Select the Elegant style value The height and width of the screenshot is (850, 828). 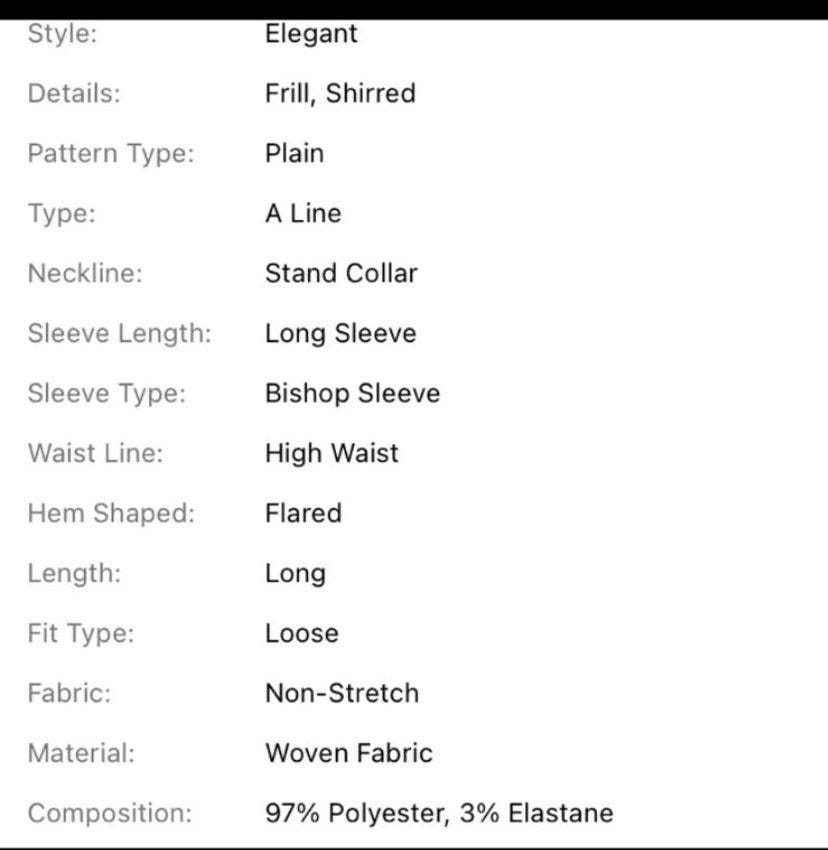tap(311, 34)
